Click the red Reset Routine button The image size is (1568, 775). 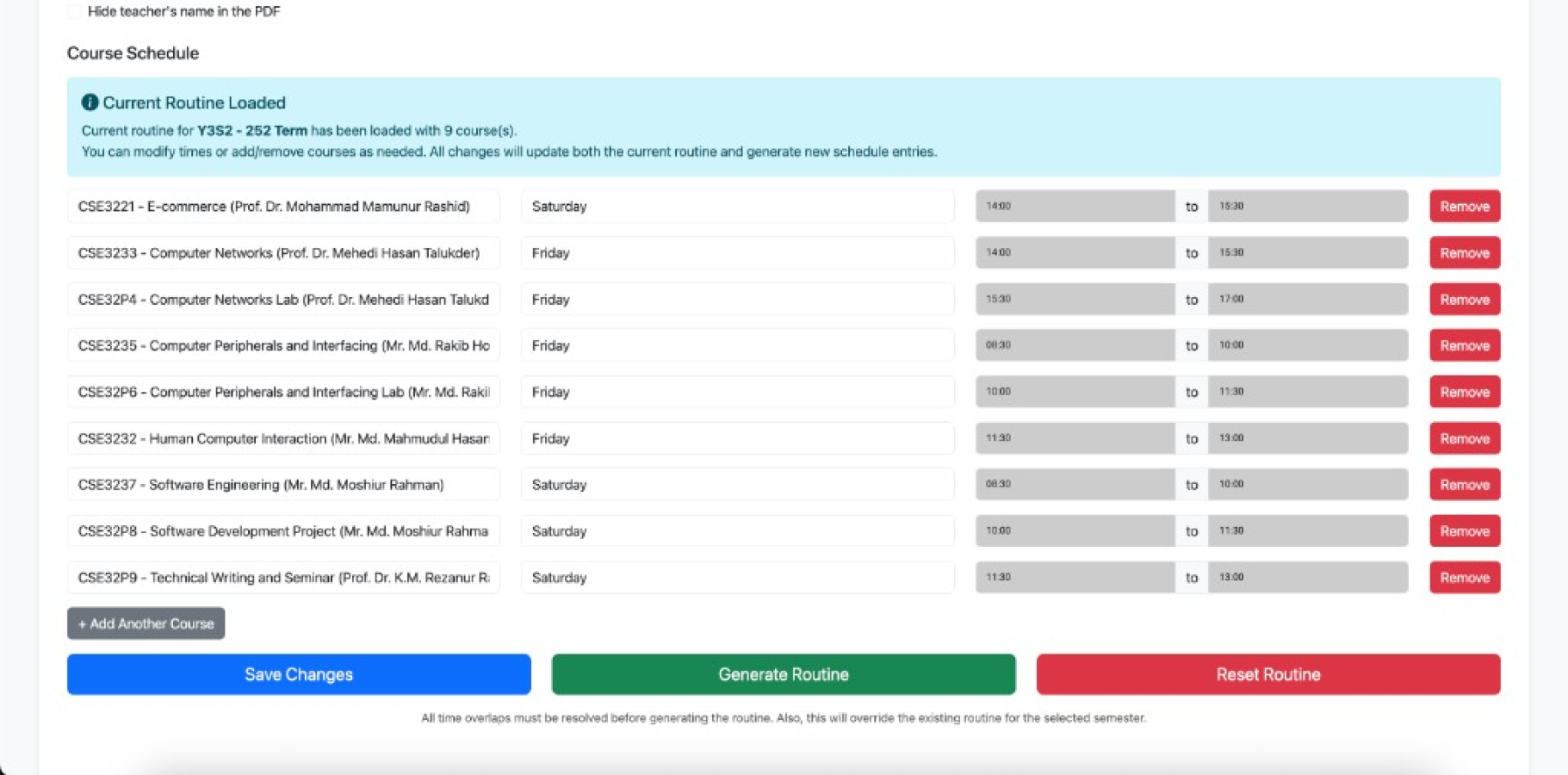1268,674
